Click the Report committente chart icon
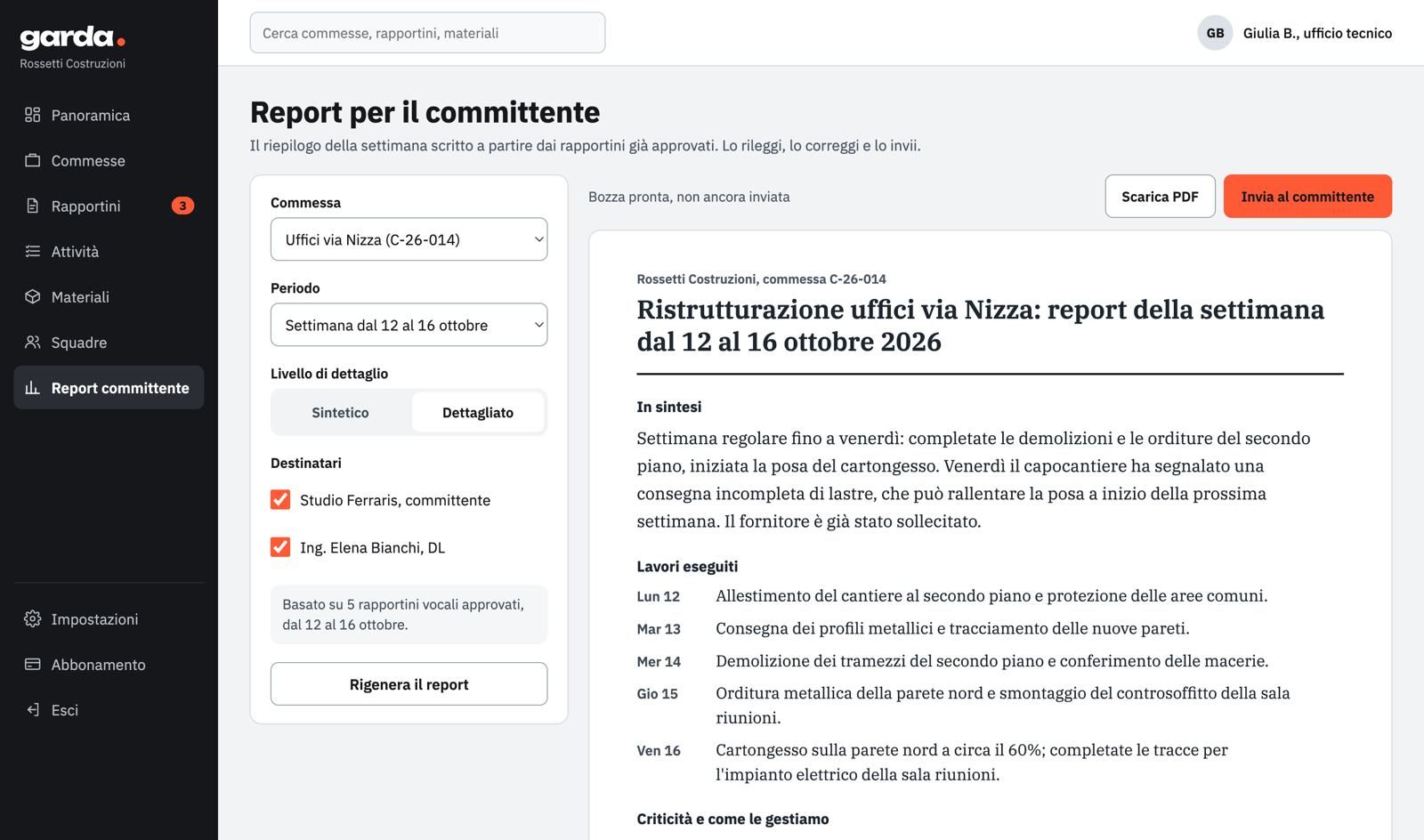This screenshot has height=840, width=1424. point(33,387)
